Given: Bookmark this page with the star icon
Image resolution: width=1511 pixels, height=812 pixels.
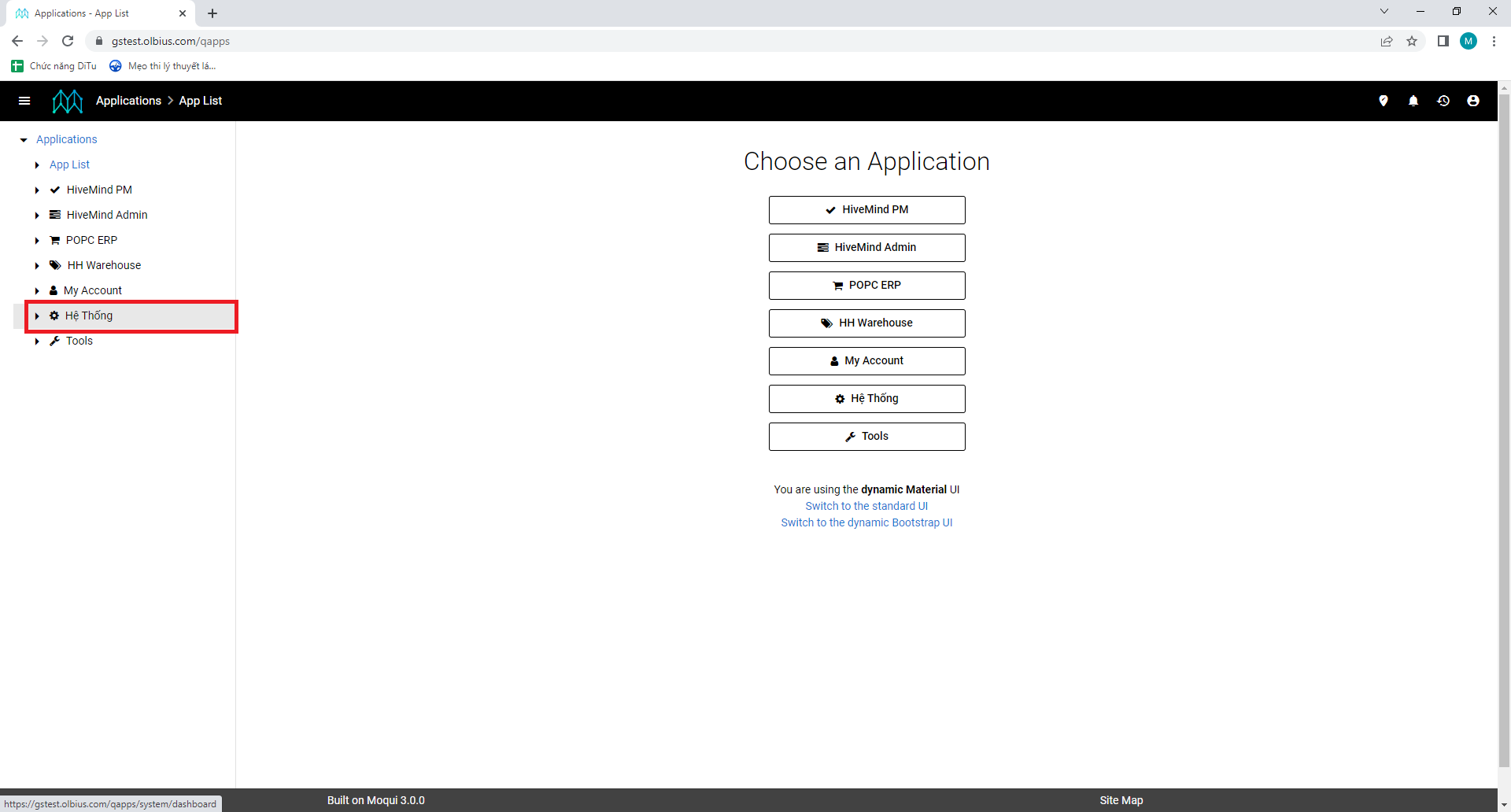Looking at the screenshot, I should pyautogui.click(x=1412, y=41).
